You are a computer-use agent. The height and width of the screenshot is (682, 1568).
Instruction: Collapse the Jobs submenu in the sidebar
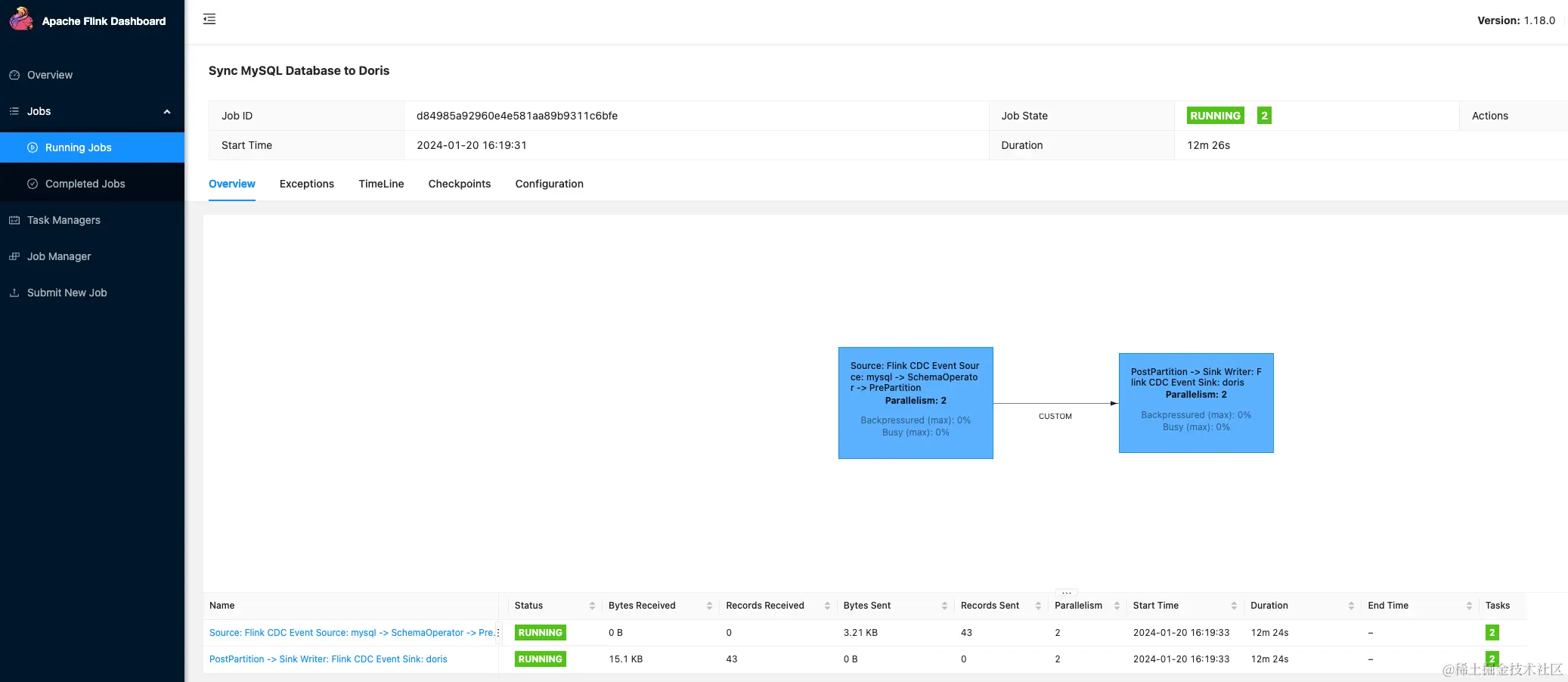pyautogui.click(x=167, y=111)
